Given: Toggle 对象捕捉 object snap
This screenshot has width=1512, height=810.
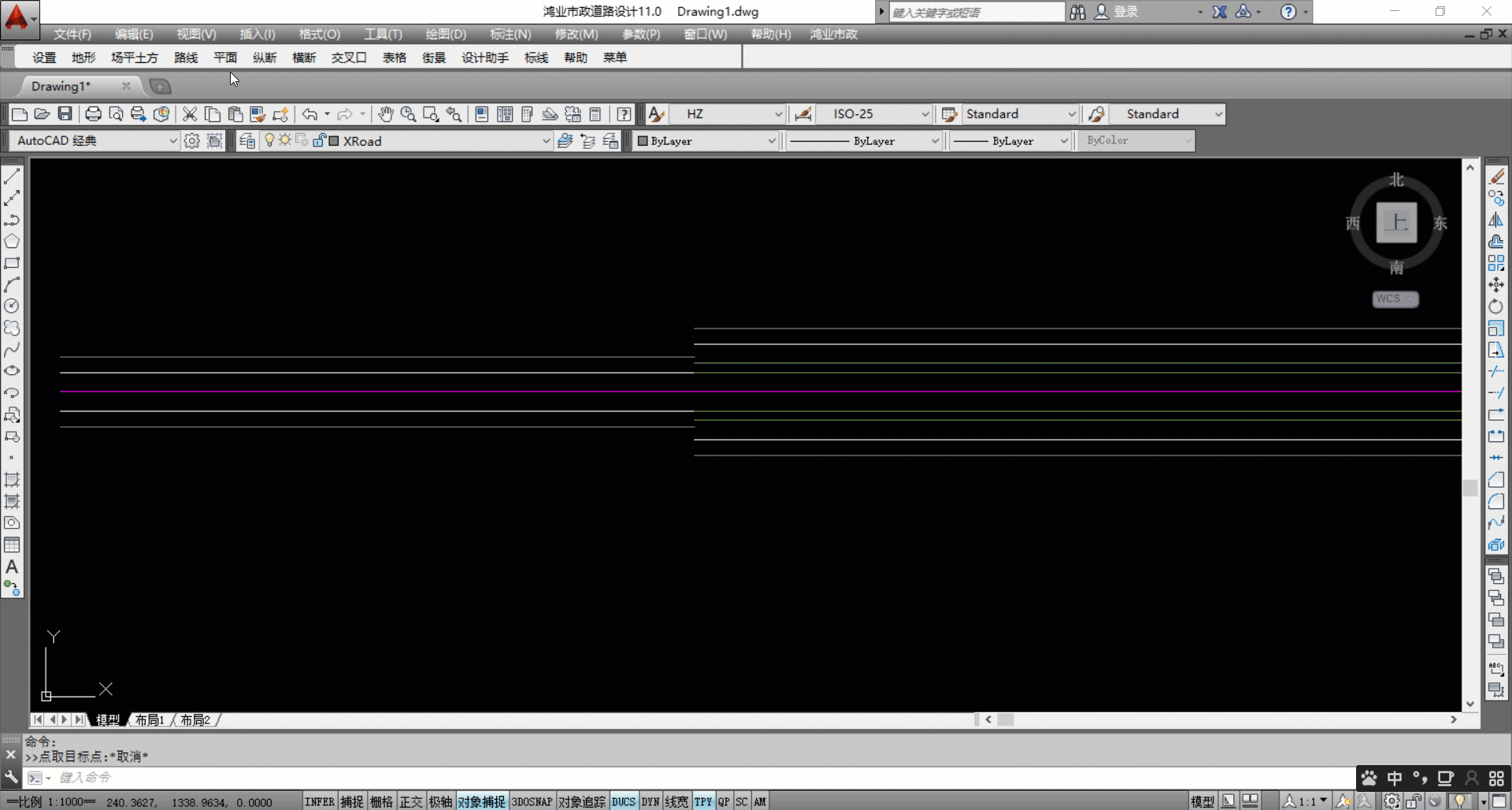Looking at the screenshot, I should tap(481, 801).
